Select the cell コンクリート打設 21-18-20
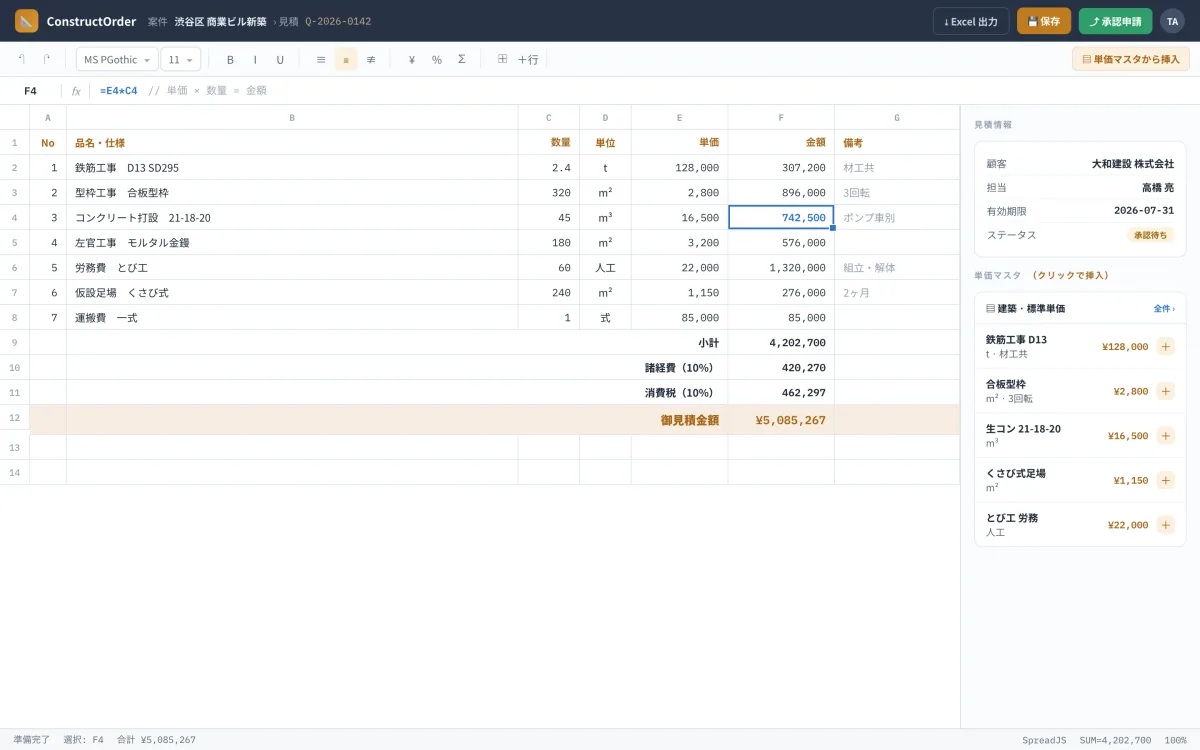 pos(292,217)
